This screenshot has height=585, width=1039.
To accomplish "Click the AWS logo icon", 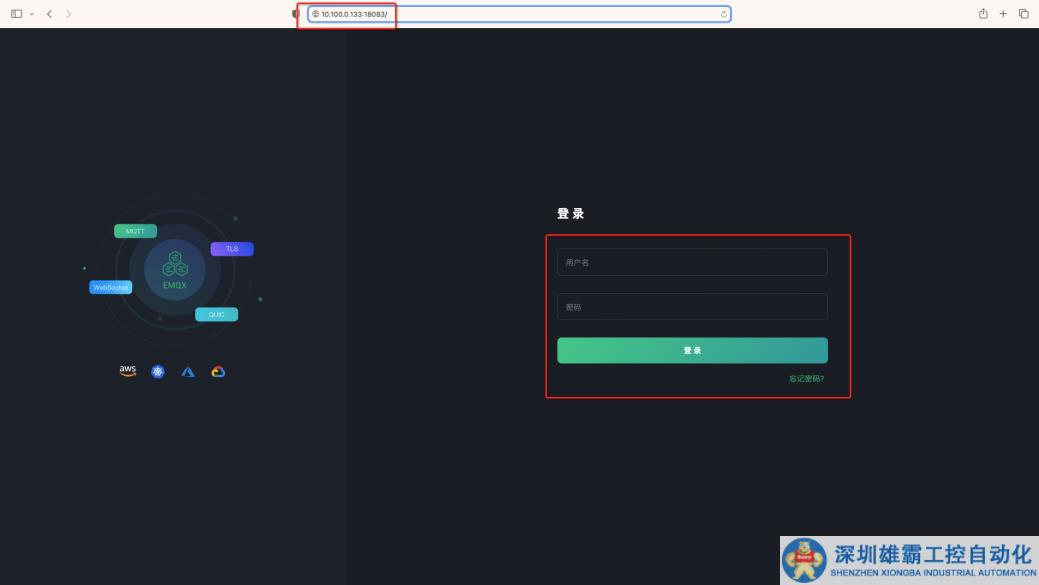I will tap(128, 371).
